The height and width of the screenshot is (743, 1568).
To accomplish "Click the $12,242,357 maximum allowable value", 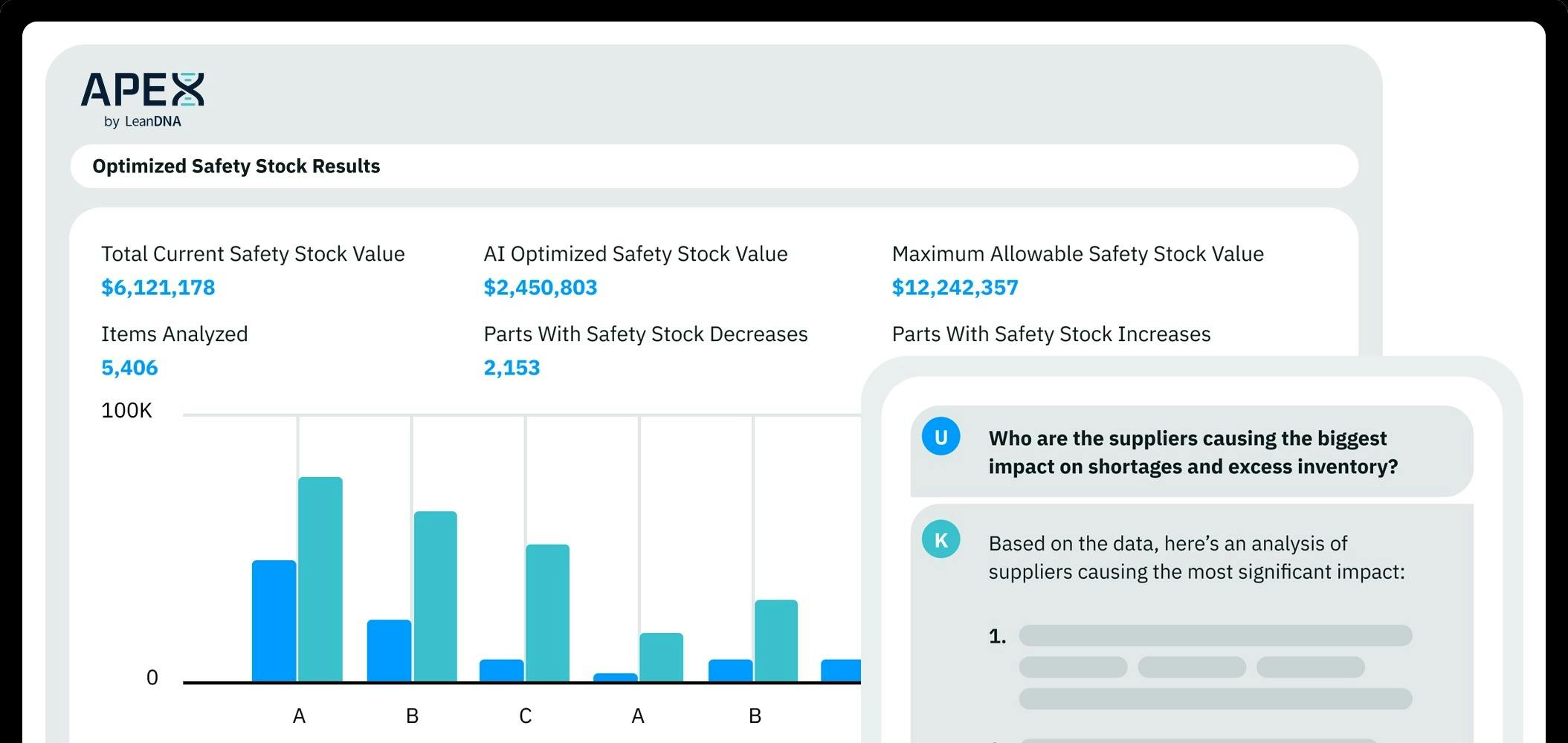I will pos(955,288).
